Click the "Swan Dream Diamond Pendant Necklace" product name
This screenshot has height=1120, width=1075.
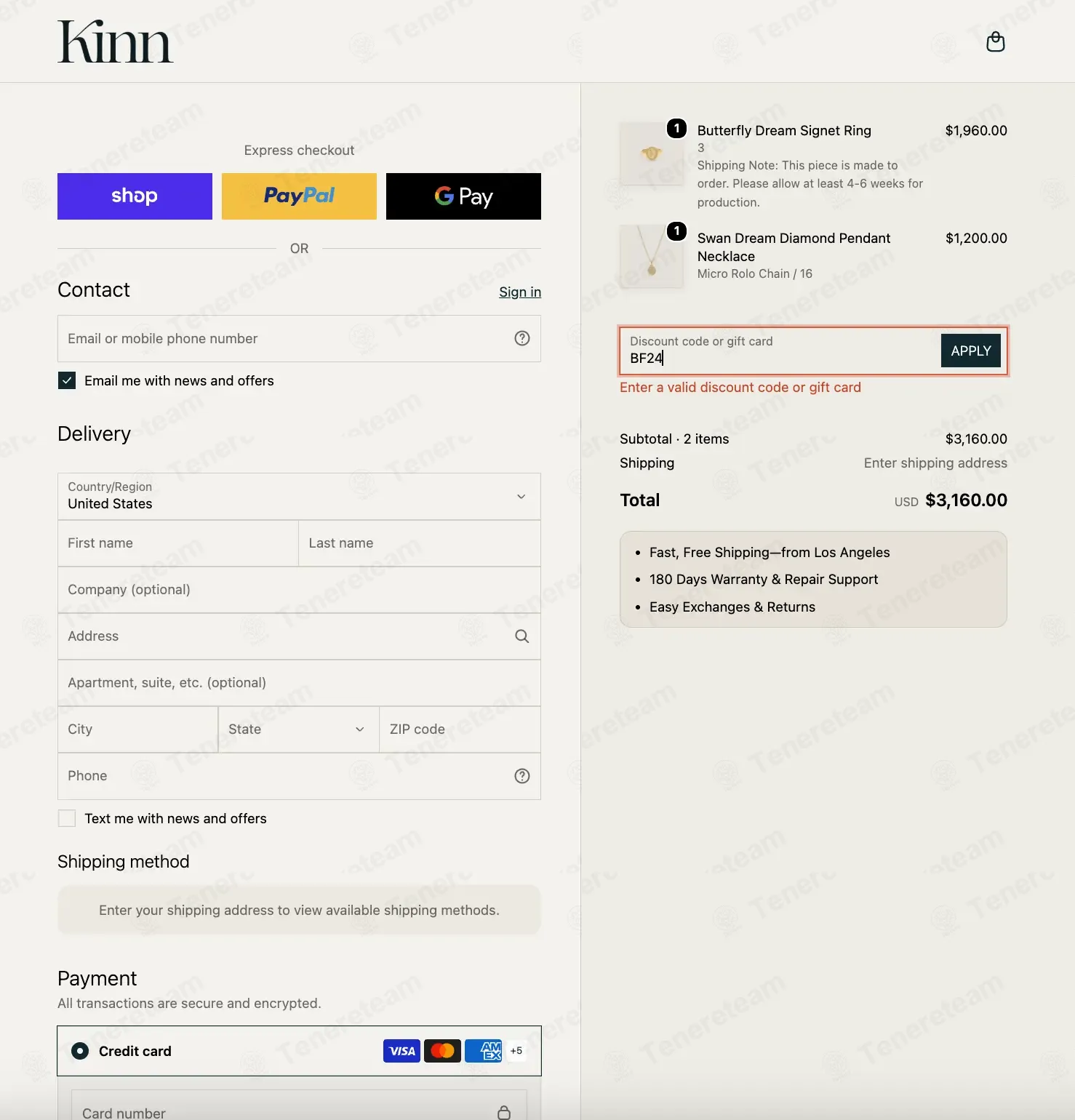coord(794,247)
